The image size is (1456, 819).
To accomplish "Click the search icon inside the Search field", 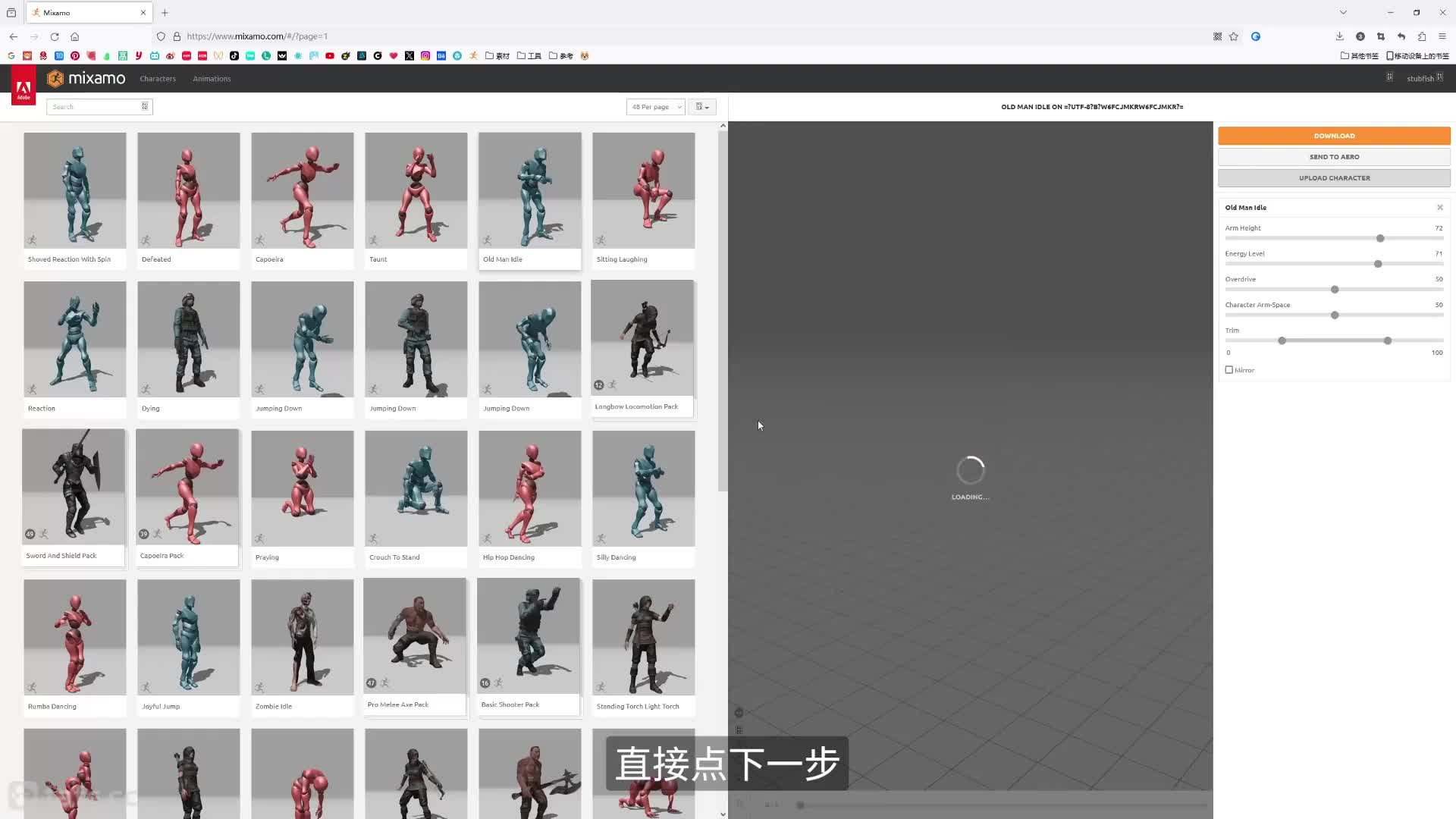I will pyautogui.click(x=145, y=106).
